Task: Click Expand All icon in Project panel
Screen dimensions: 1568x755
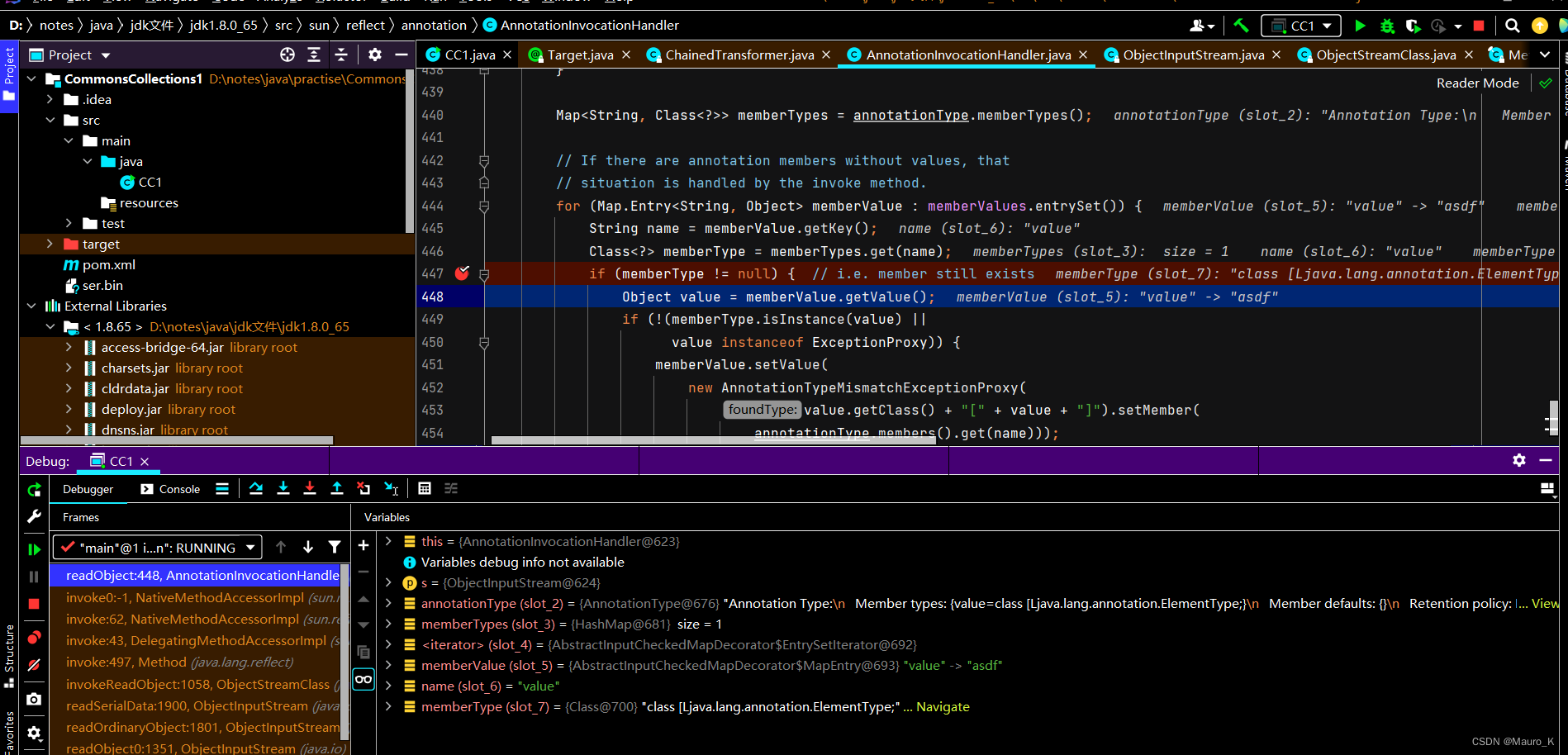Action: 314,55
